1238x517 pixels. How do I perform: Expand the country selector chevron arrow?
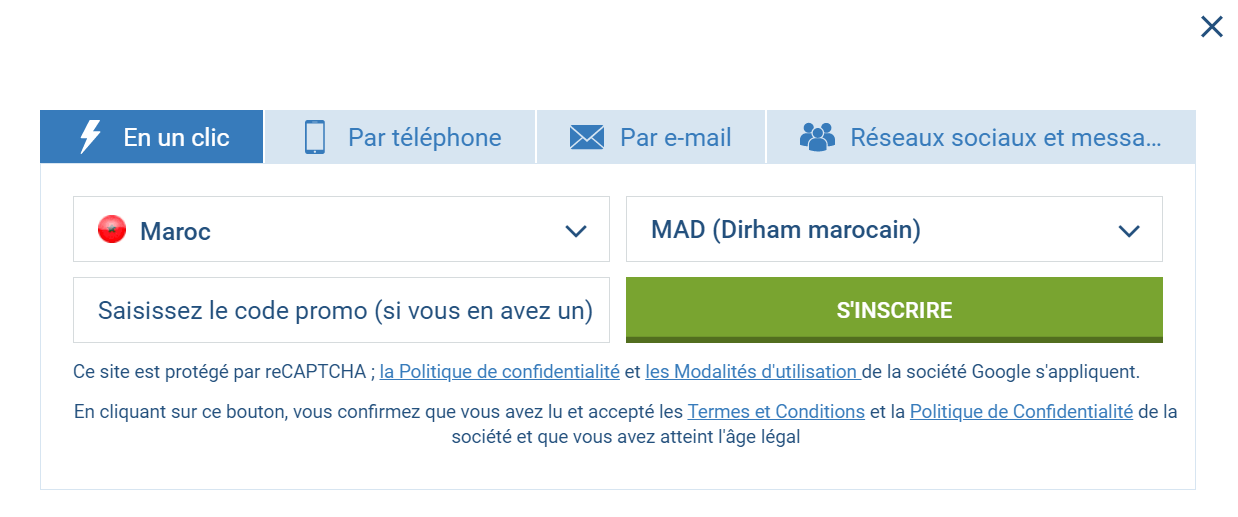(x=575, y=231)
